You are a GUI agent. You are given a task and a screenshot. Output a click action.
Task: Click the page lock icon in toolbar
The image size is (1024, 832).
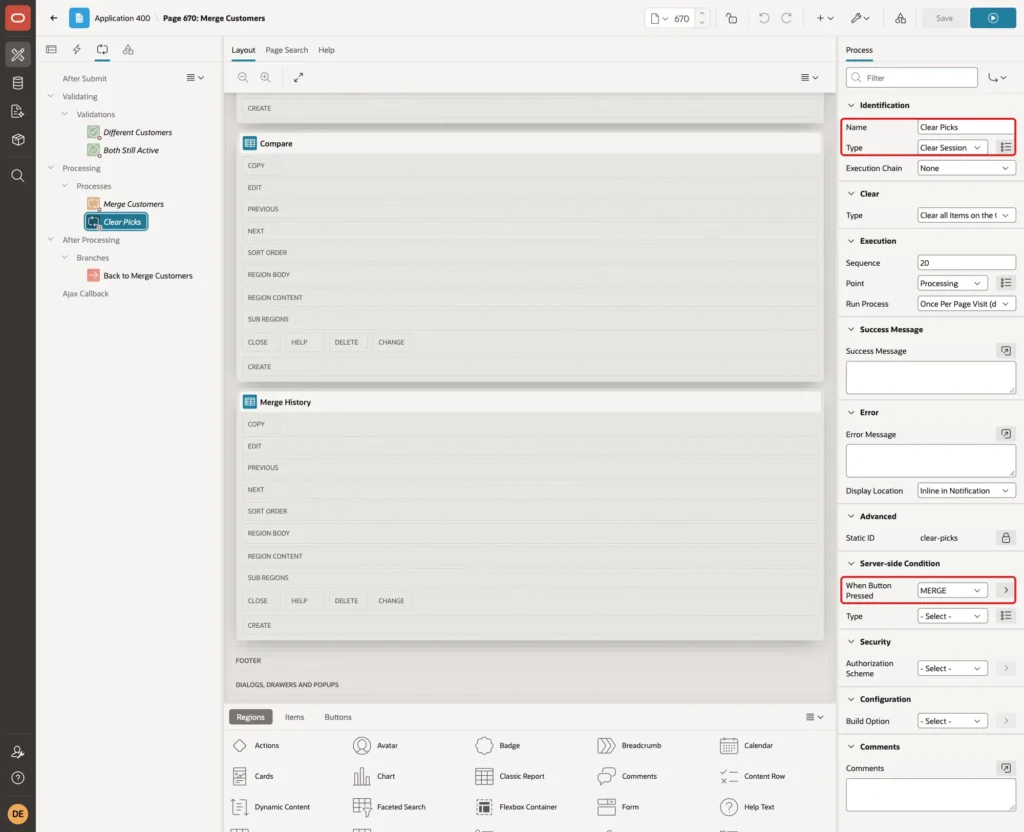click(731, 18)
